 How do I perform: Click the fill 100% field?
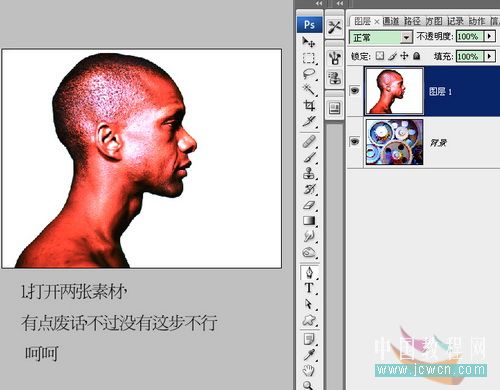pyautogui.click(x=470, y=56)
